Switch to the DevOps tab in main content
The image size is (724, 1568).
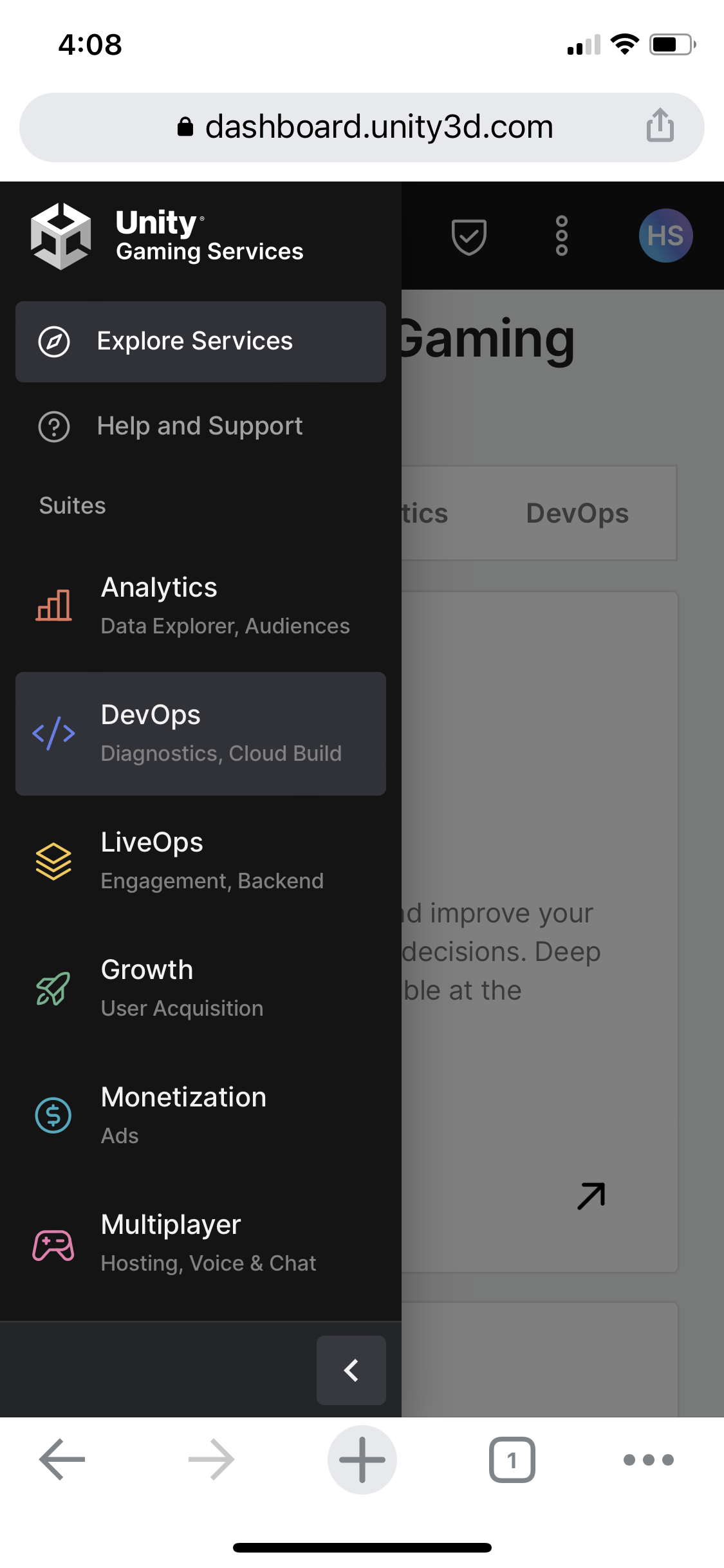tap(577, 514)
